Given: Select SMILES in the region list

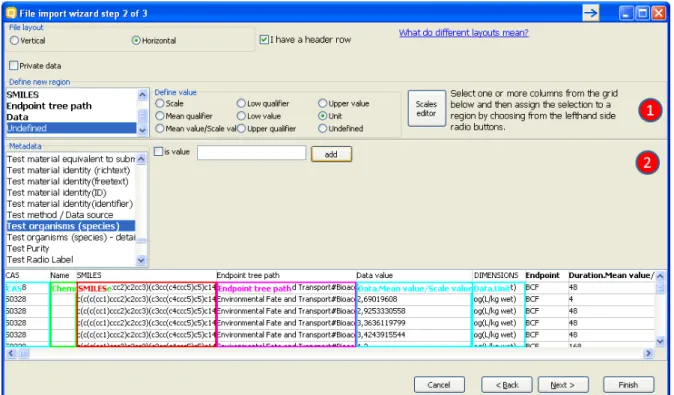Looking at the screenshot, I should (x=71, y=95).
